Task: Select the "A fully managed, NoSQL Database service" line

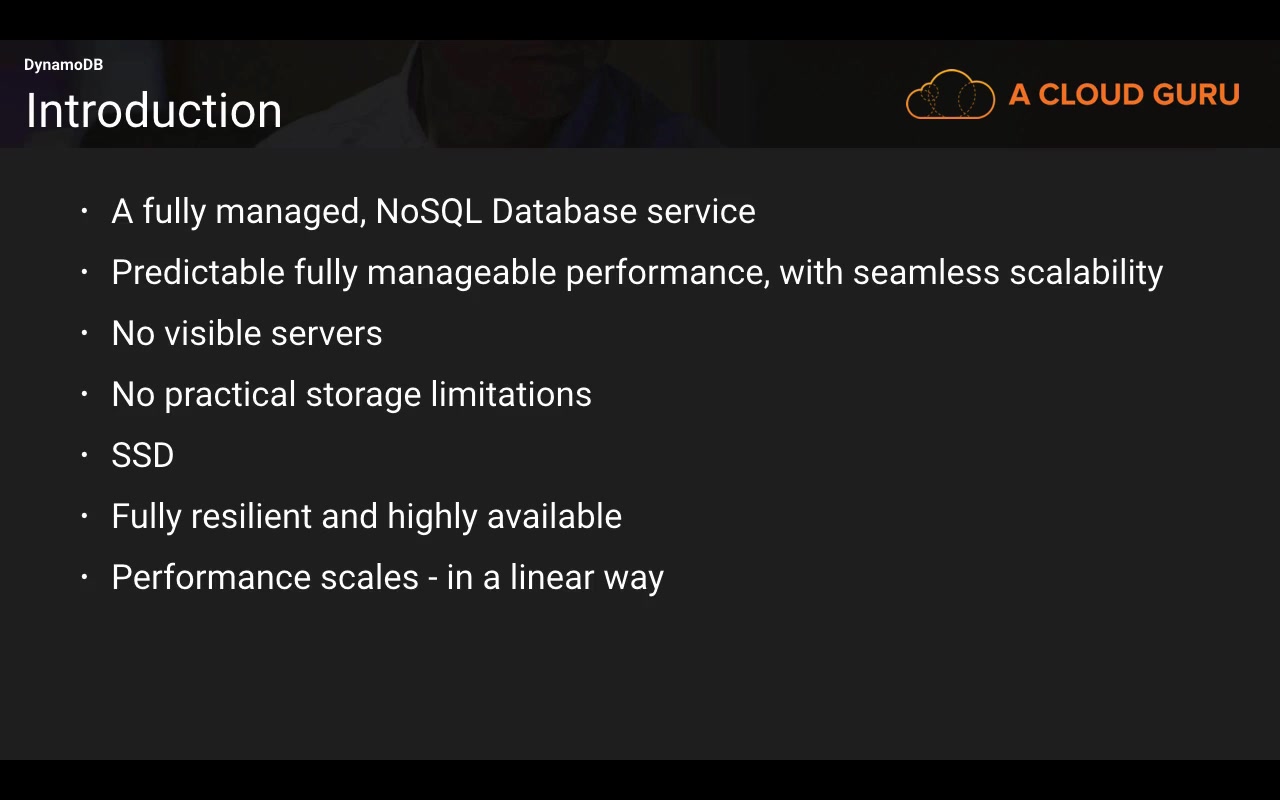Action: click(433, 211)
